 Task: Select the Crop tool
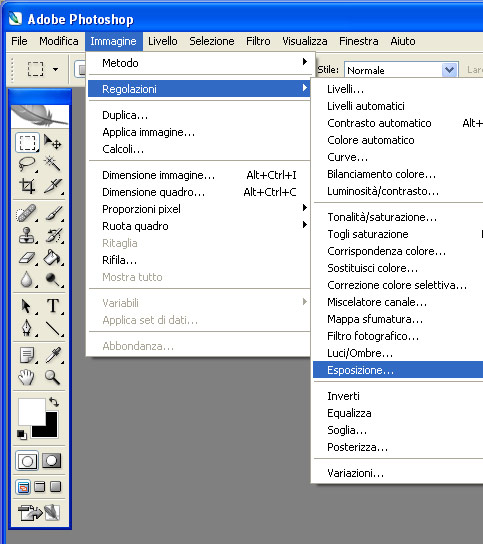coord(27,186)
